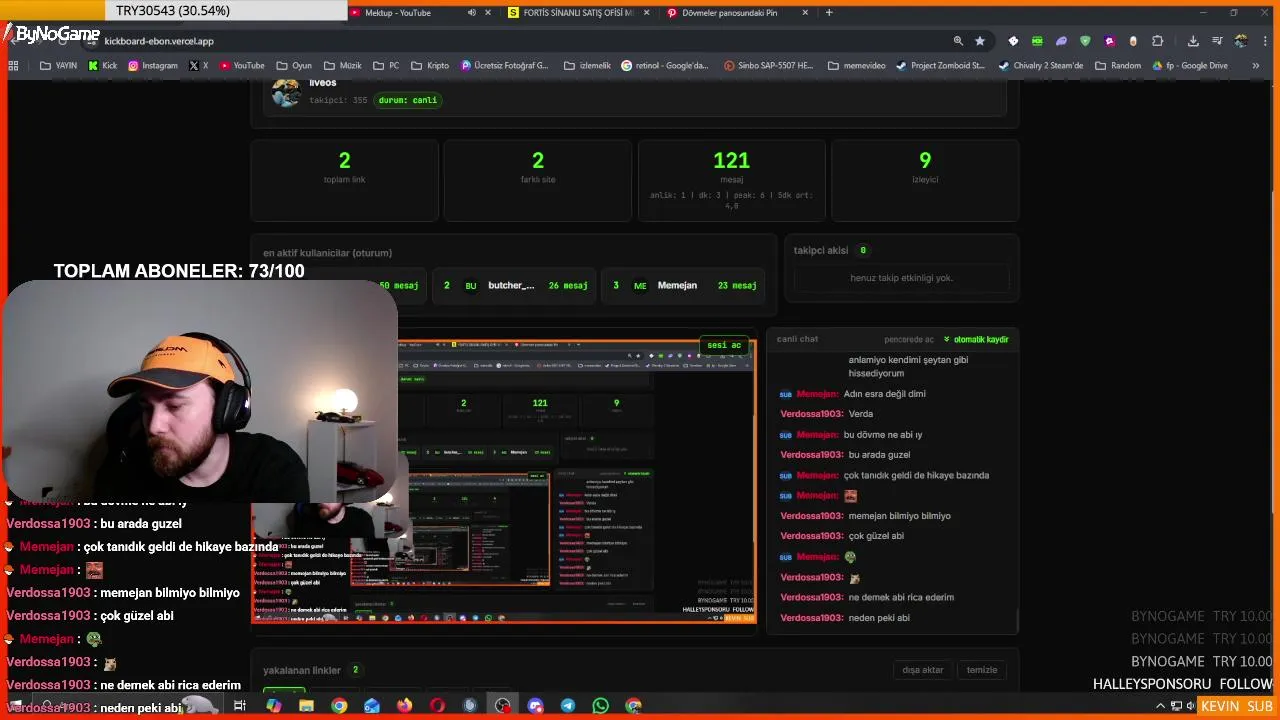
Task: Open the Random bookmarks folder
Action: click(1117, 66)
